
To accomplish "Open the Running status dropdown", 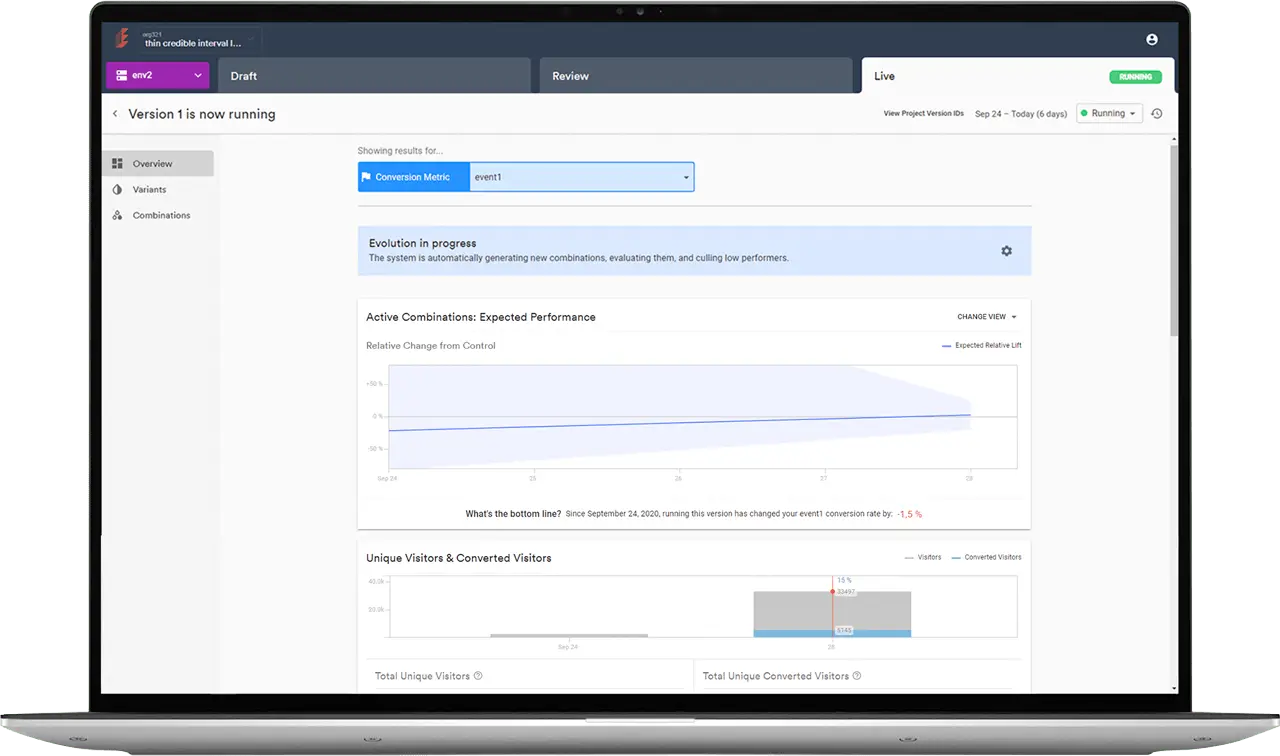I will [1108, 114].
